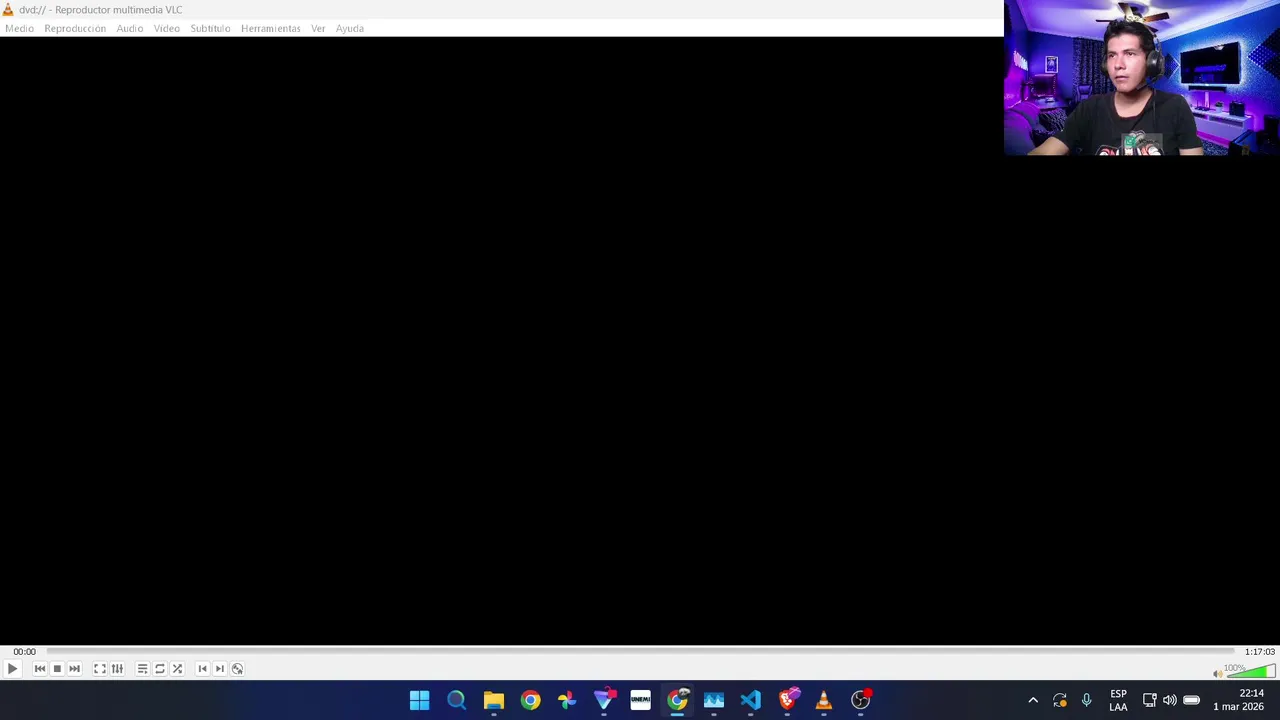Show the playlist view
Screen dimensions: 1280x720
pos(142,669)
